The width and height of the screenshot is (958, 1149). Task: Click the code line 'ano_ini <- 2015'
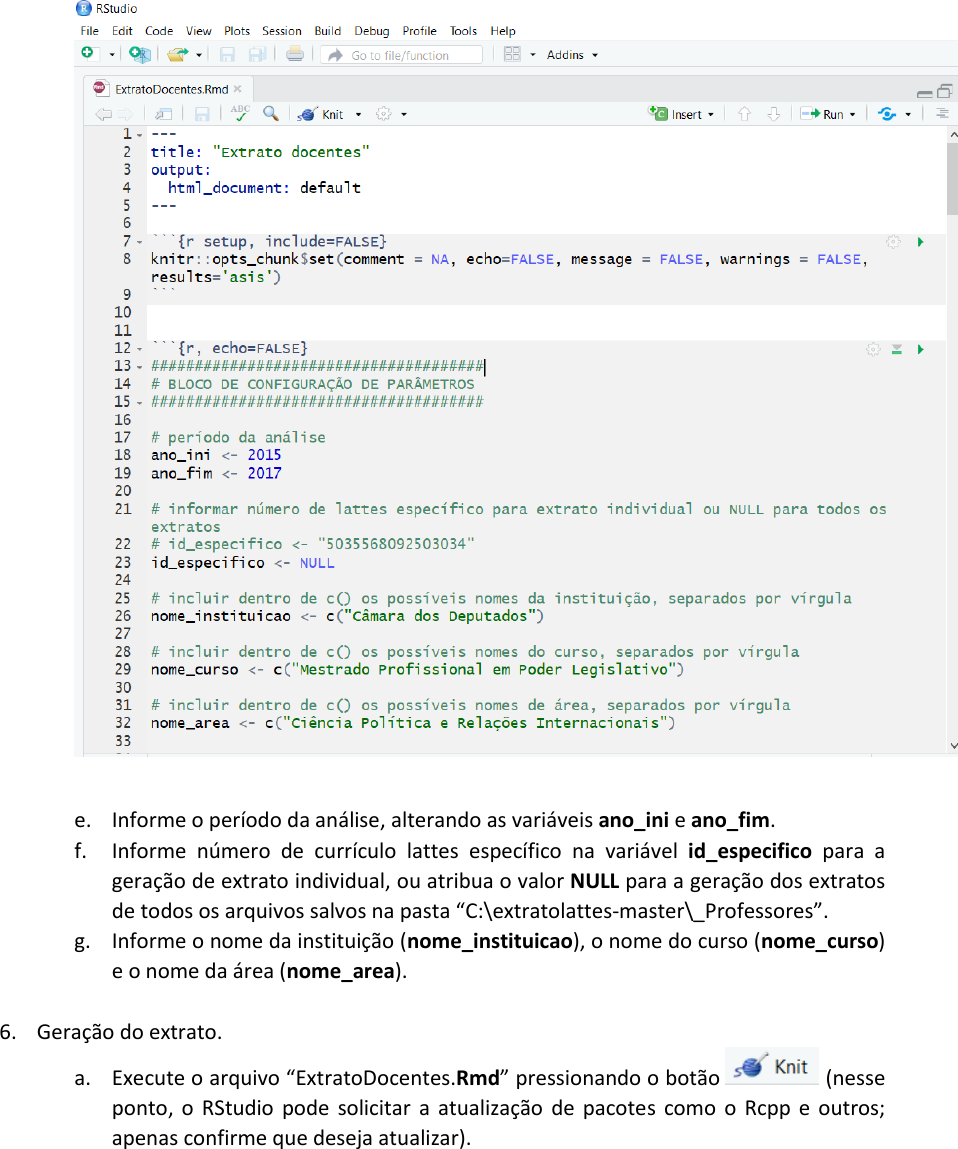216,455
